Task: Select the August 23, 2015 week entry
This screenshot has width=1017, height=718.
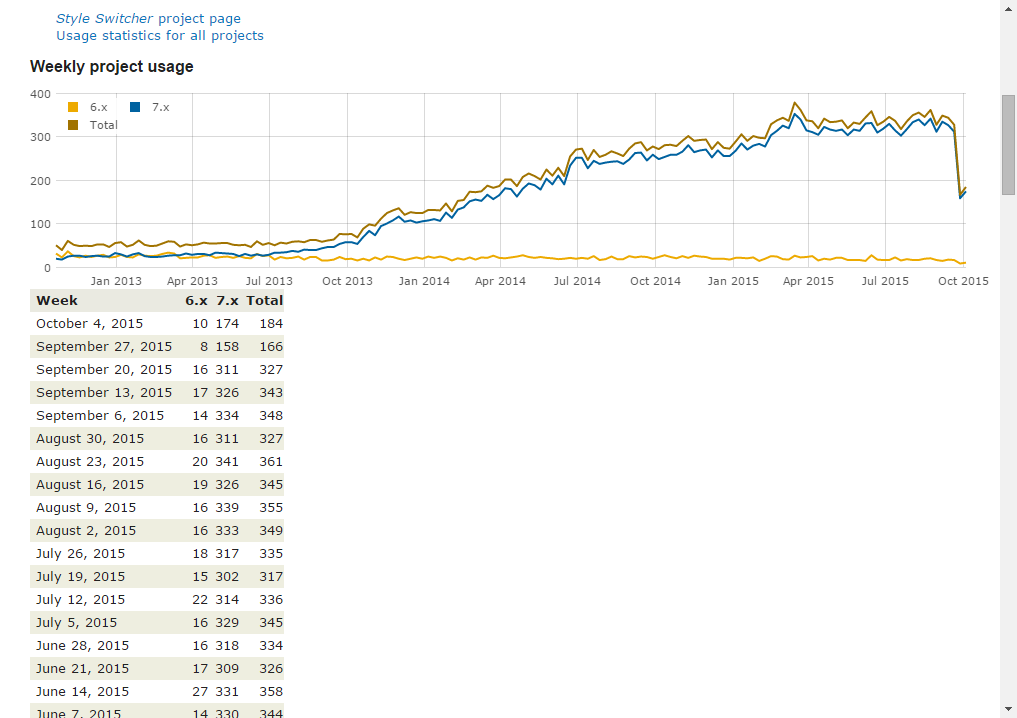Action: 88,461
